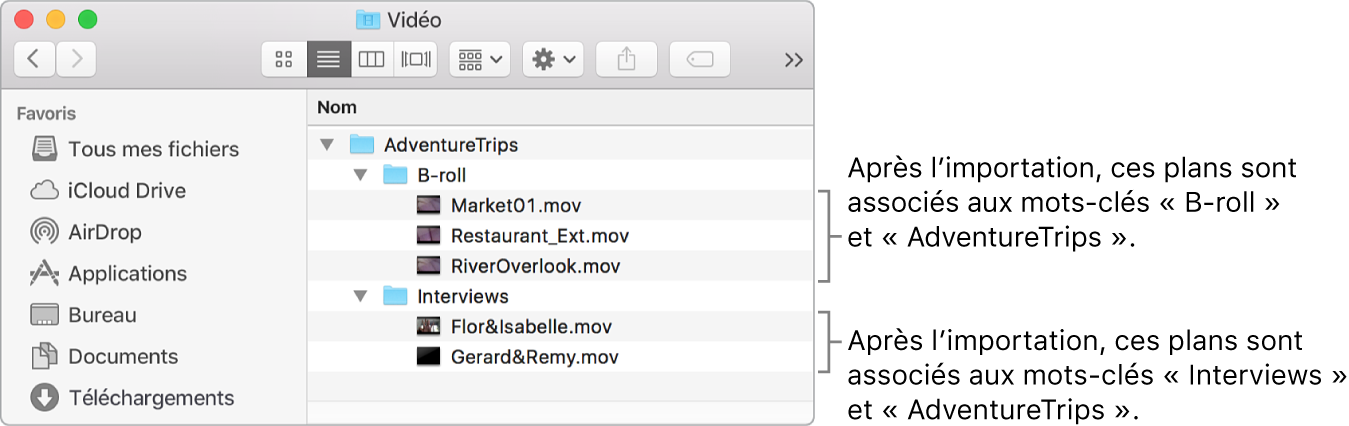1349x426 pixels.
Task: Click the Vidéo folder icon in title bar
Action: tap(367, 19)
